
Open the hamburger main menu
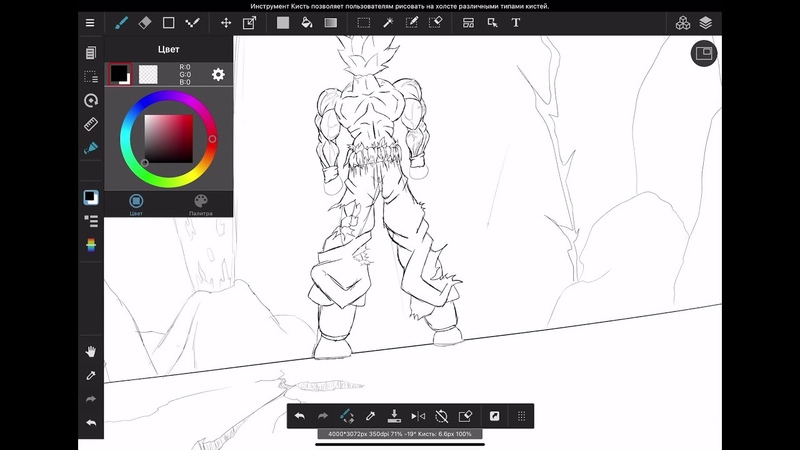click(x=90, y=22)
